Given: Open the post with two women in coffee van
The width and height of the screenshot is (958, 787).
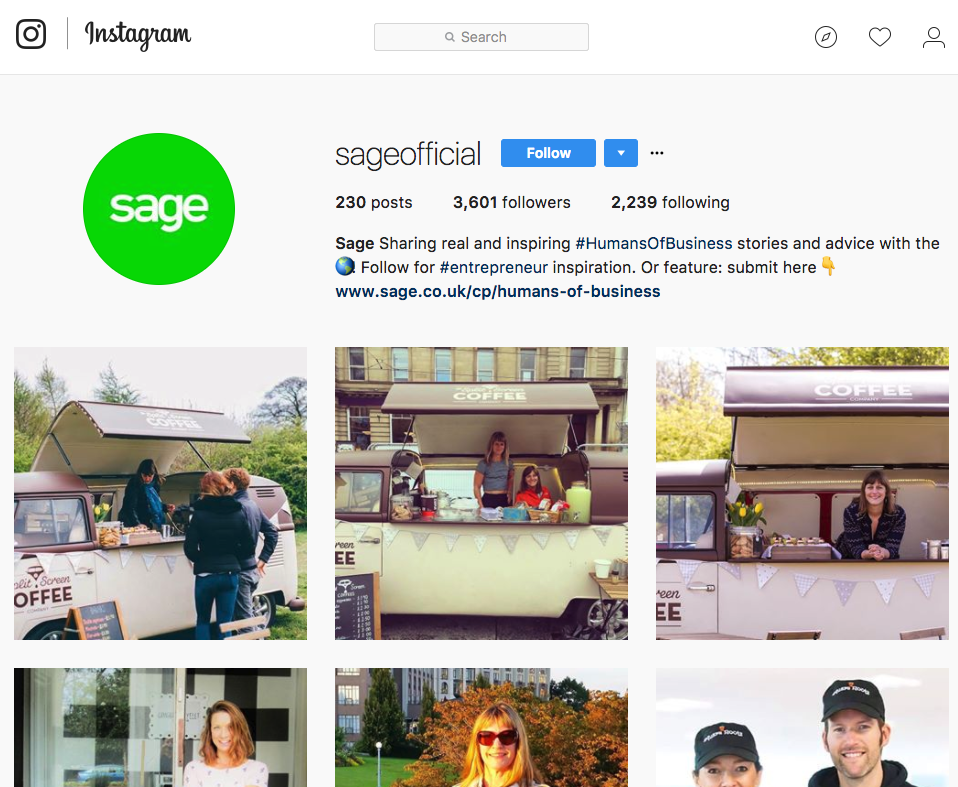Looking at the screenshot, I should [481, 494].
